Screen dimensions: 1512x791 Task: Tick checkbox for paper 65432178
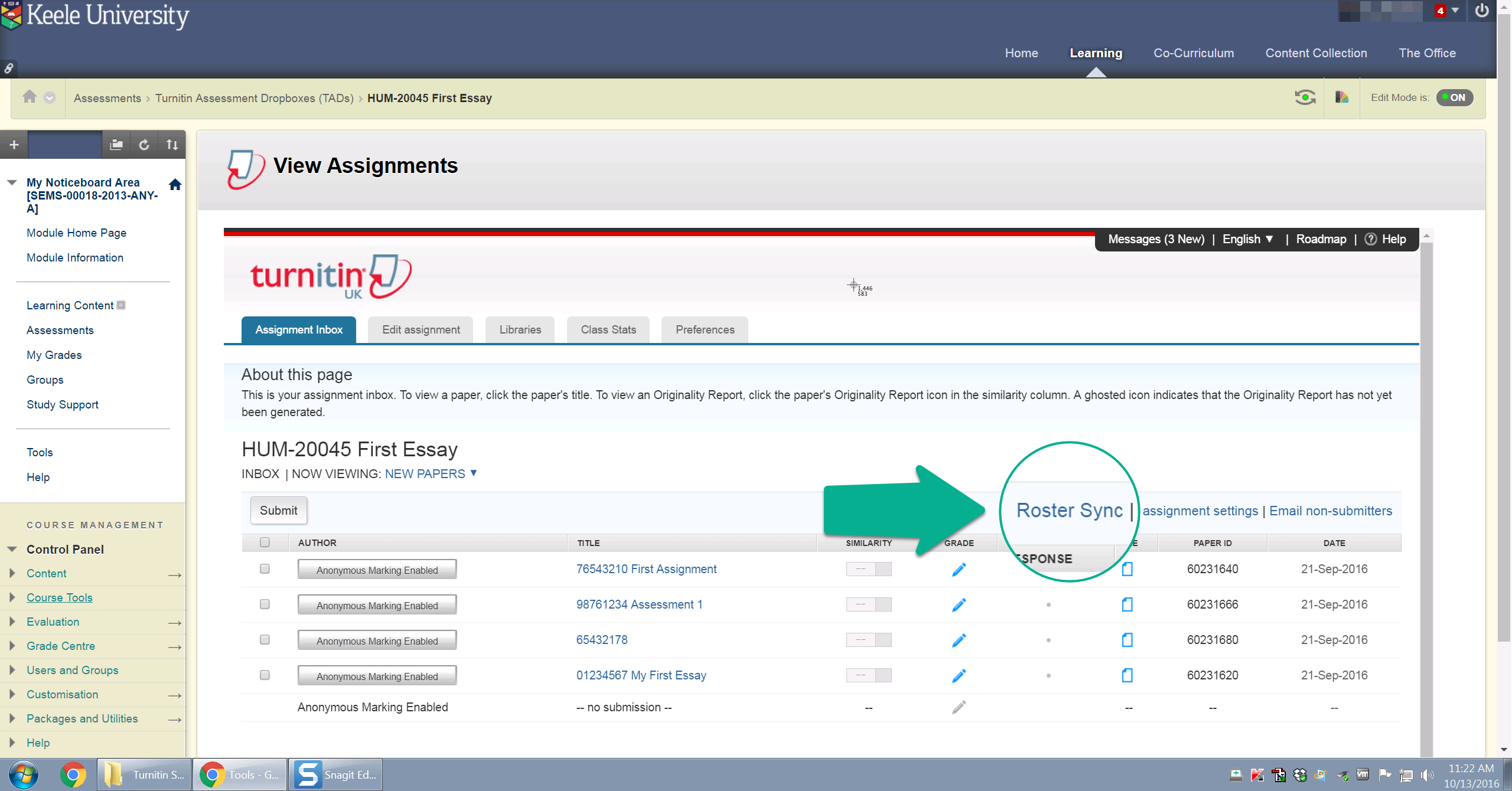265,640
